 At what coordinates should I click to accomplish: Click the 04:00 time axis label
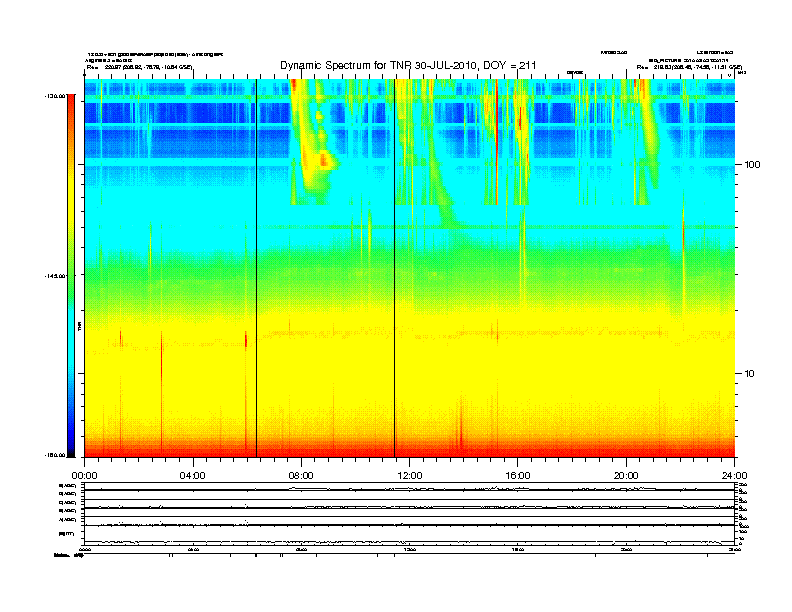[193, 476]
